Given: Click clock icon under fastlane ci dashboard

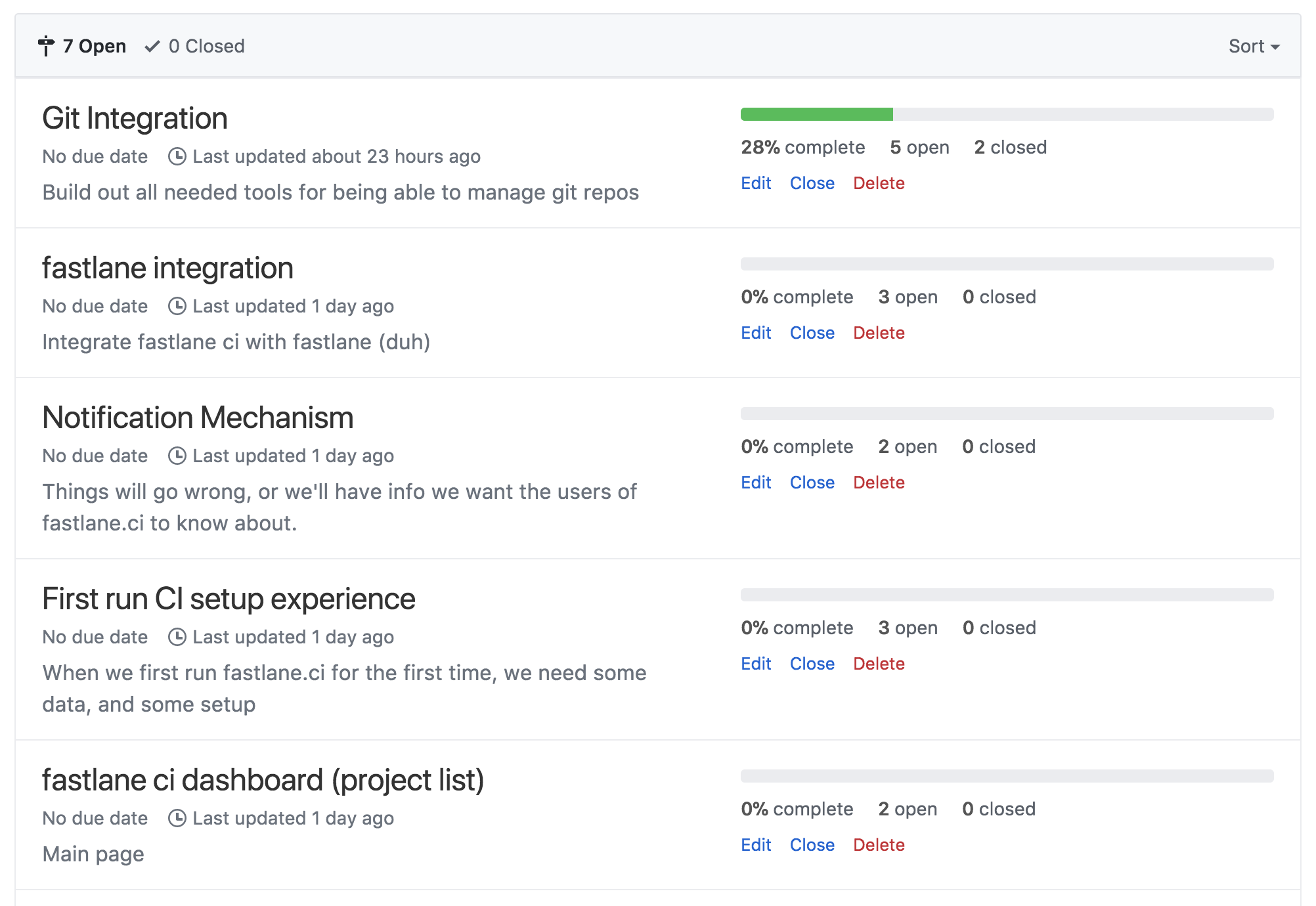Looking at the screenshot, I should coord(177,818).
